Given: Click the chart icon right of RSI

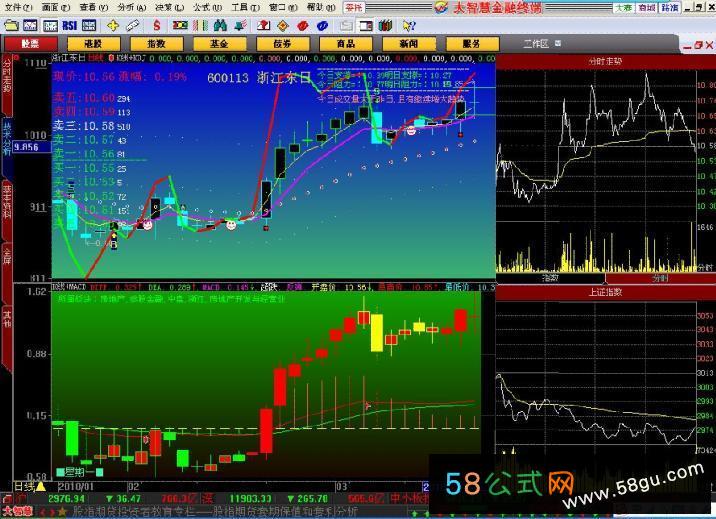Looking at the screenshot, I should click(x=89, y=26).
